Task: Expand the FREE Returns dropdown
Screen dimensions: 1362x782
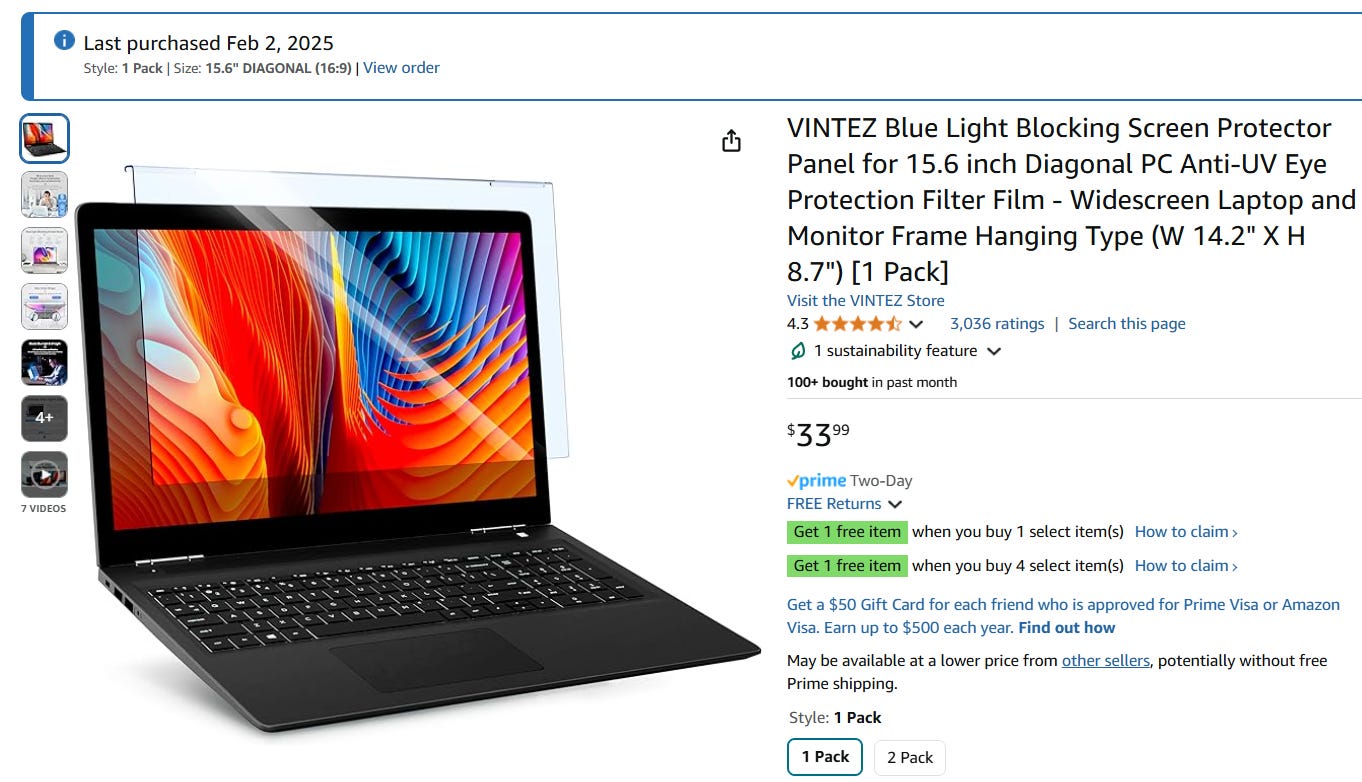Action: 895,504
